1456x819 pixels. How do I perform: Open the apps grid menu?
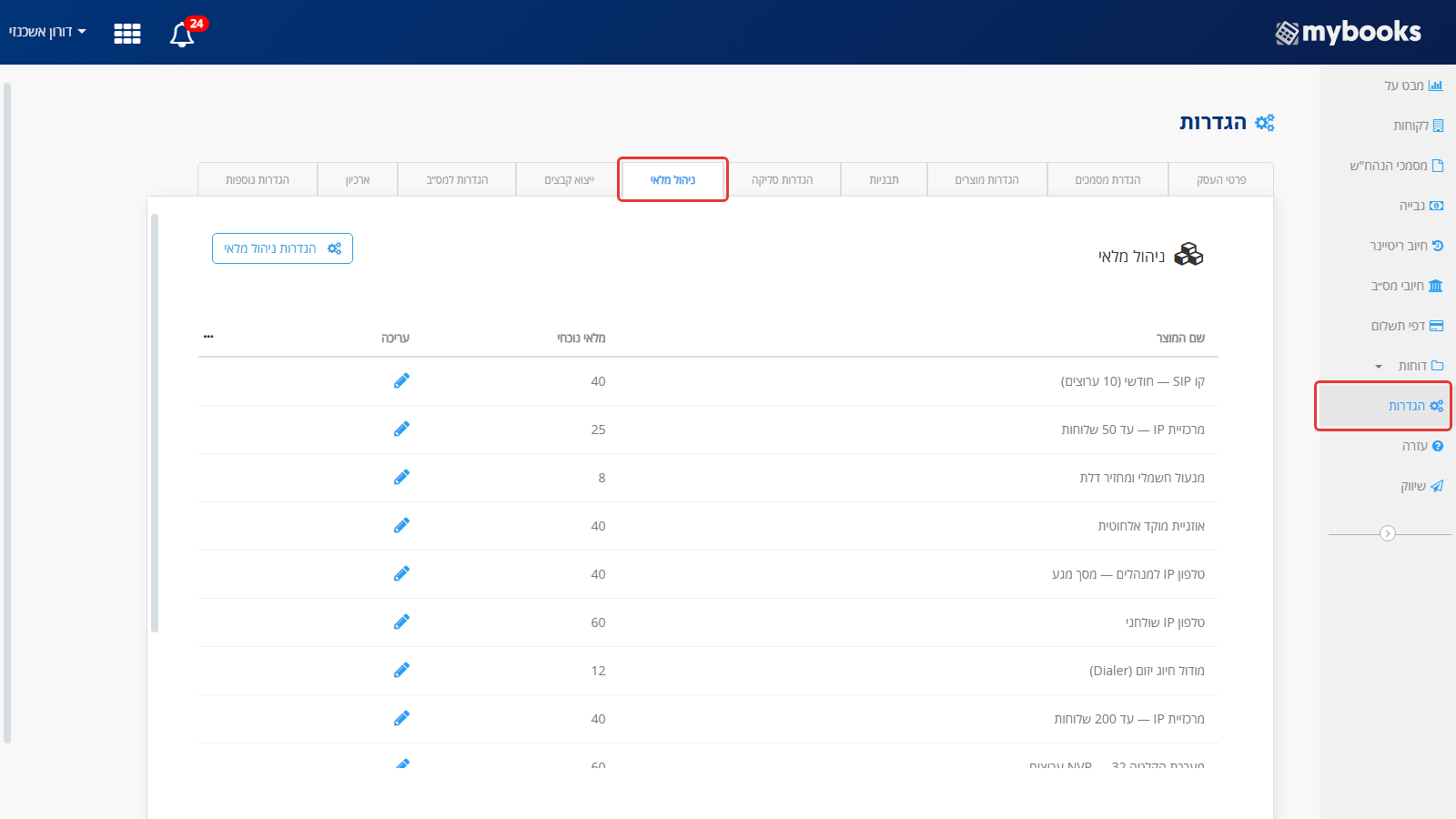click(127, 34)
